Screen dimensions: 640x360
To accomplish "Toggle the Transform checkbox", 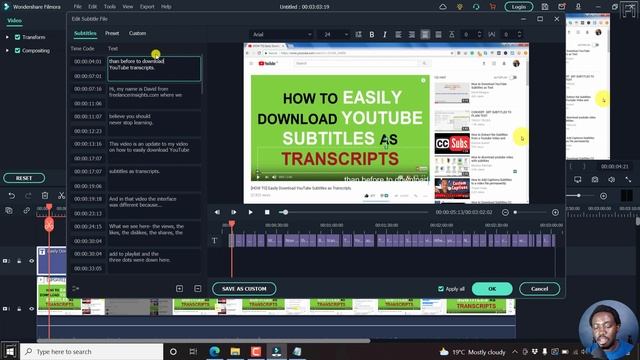I will coord(18,37).
